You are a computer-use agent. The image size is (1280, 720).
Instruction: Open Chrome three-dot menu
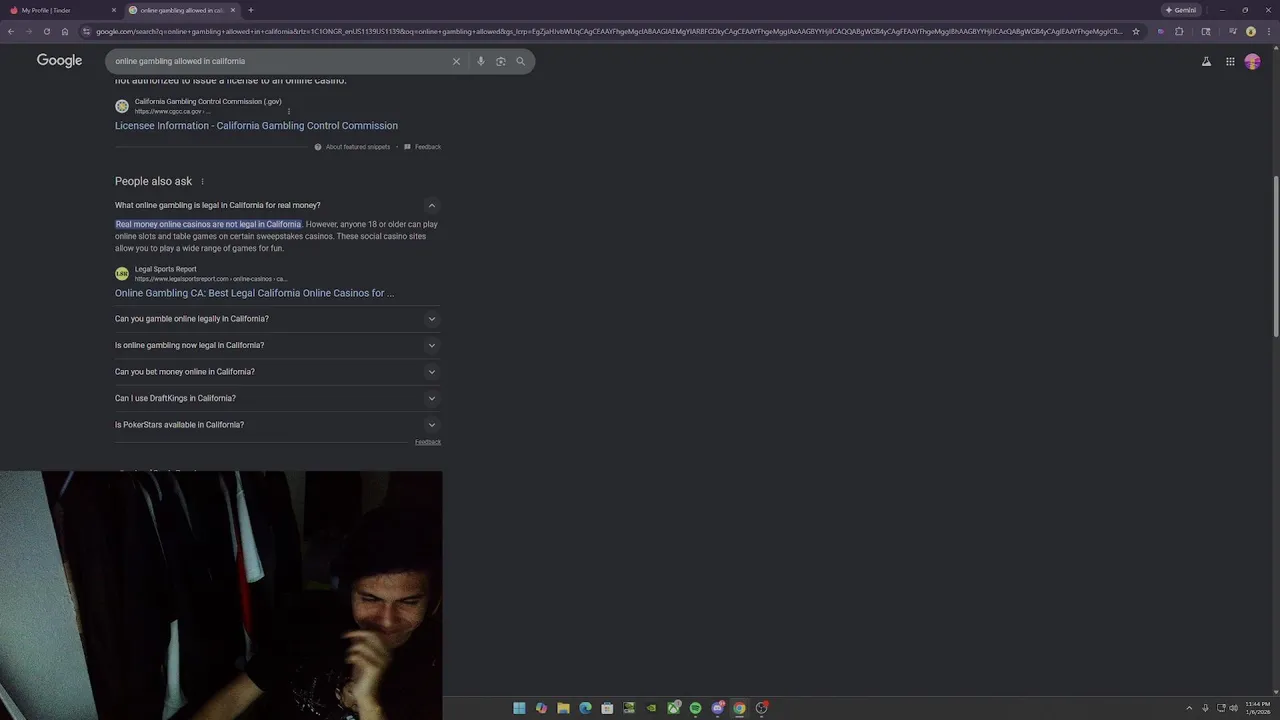(1270, 31)
